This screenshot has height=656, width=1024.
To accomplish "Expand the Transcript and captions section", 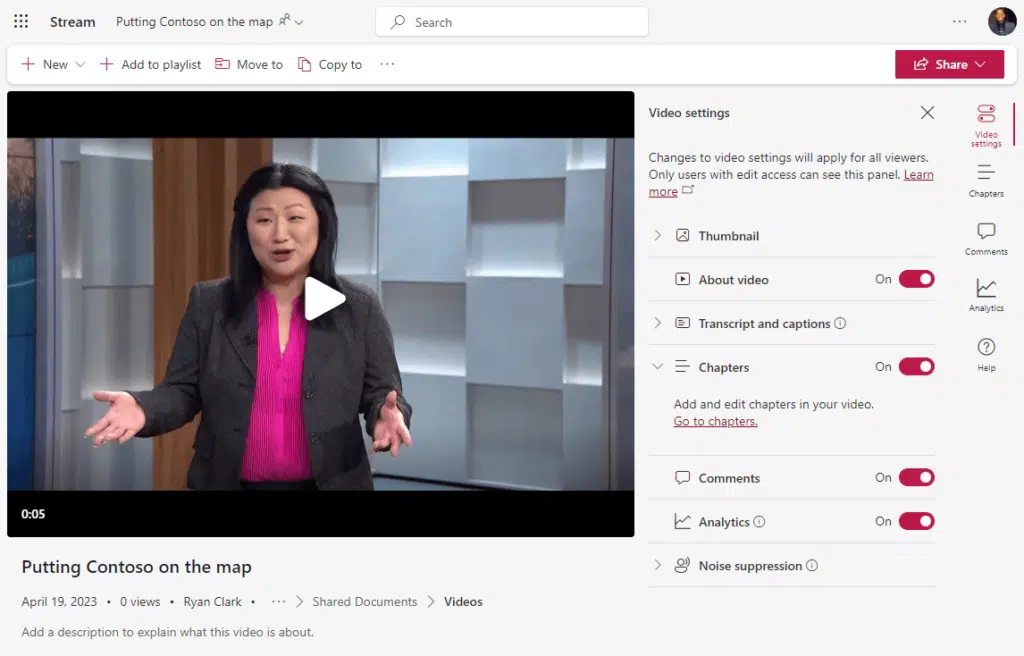I will coord(658,323).
